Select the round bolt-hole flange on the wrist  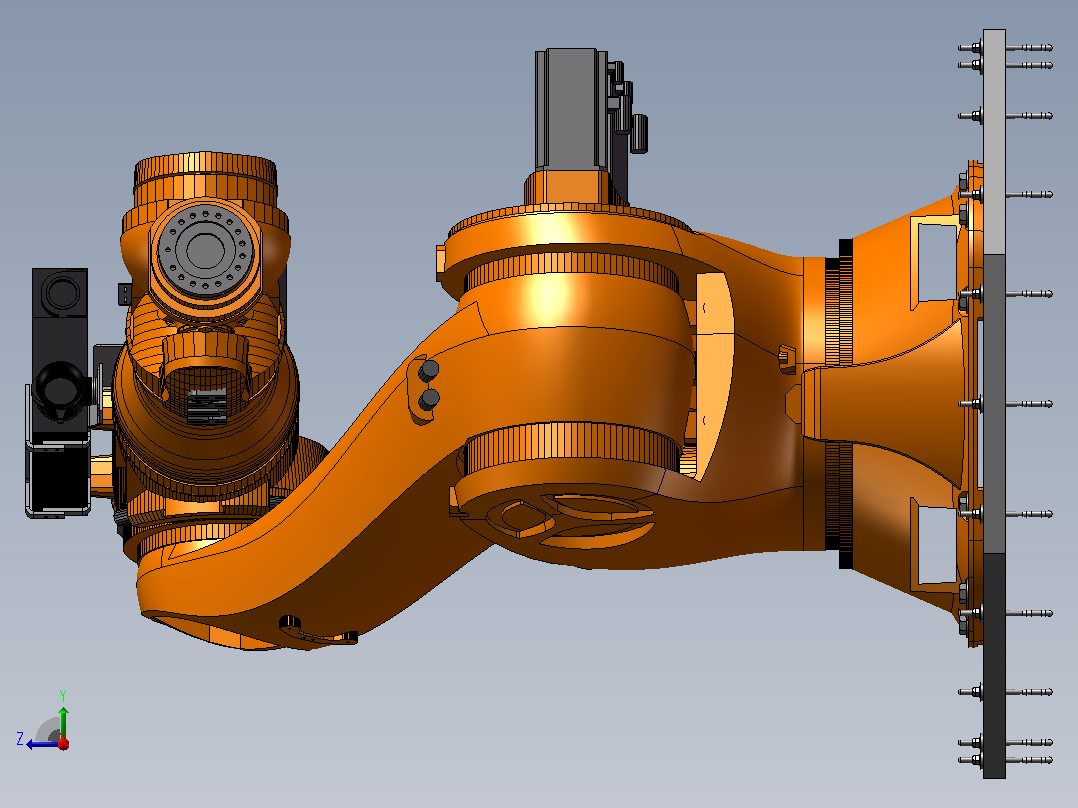[206, 249]
